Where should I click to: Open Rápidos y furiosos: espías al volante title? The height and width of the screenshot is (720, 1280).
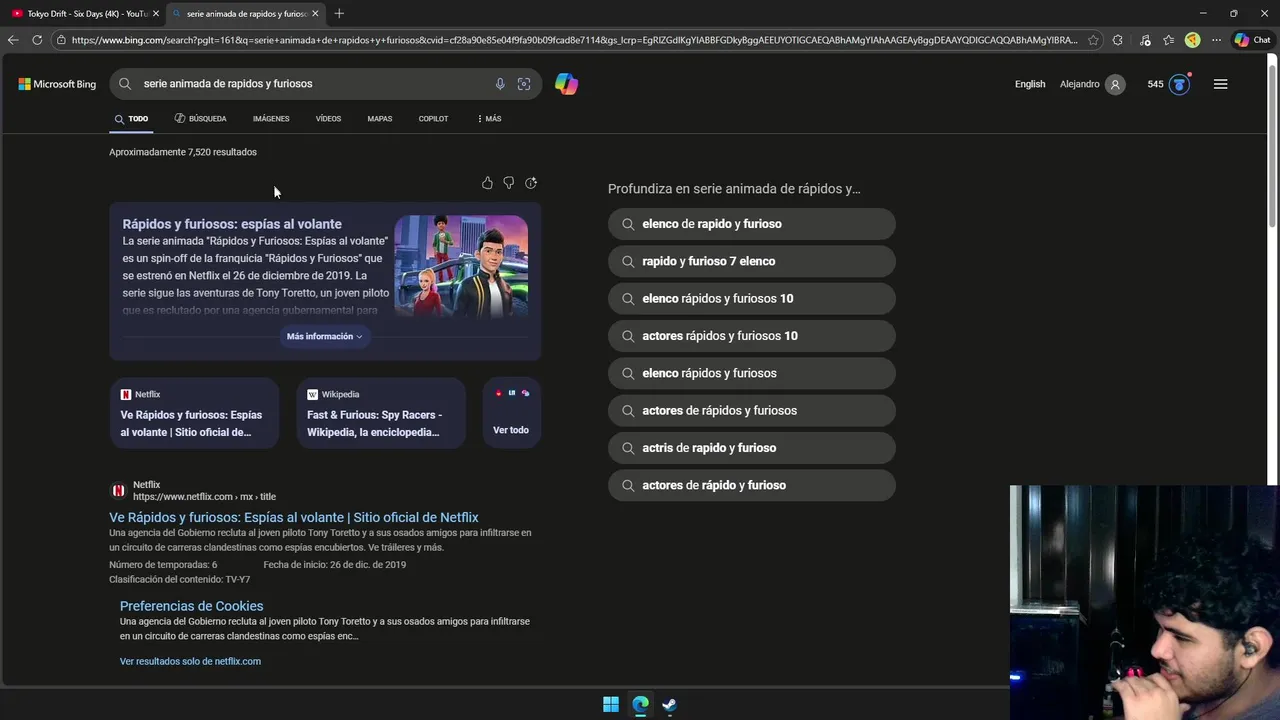pos(232,224)
